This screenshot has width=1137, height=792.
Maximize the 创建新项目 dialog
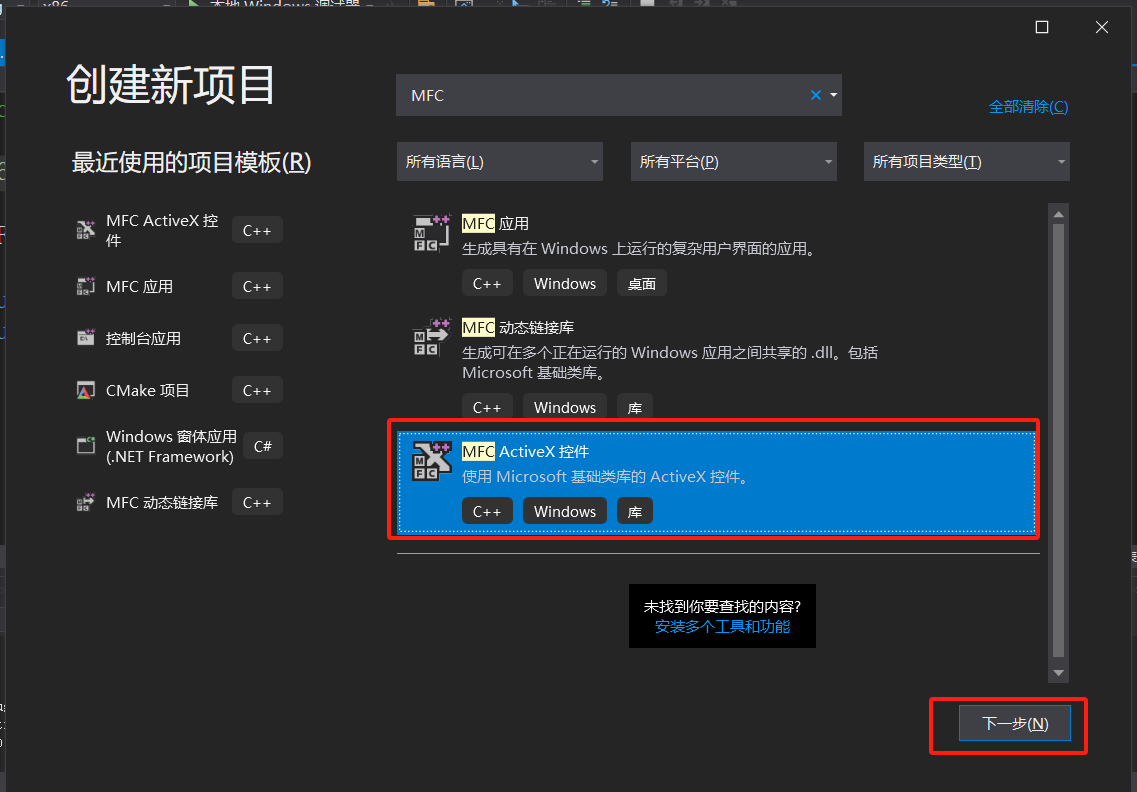1042,28
